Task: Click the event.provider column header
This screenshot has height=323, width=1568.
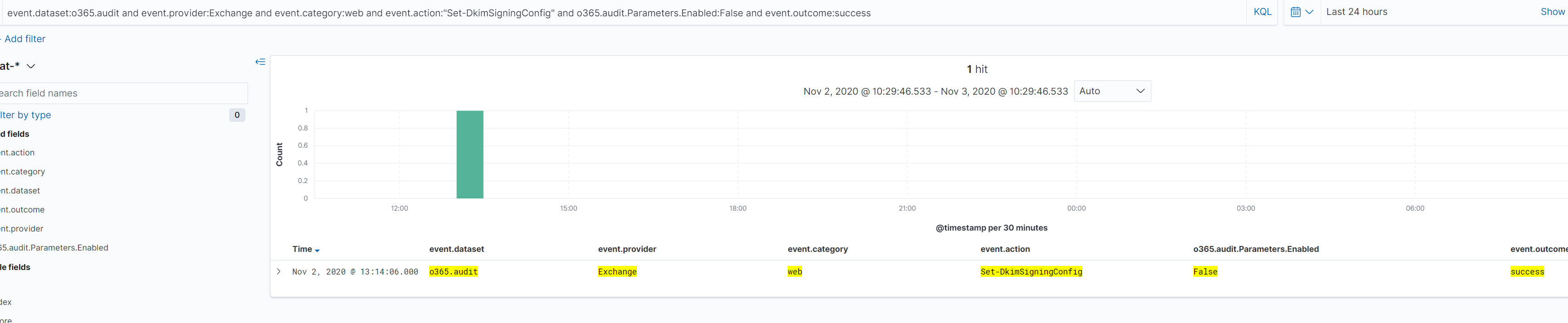Action: point(627,250)
